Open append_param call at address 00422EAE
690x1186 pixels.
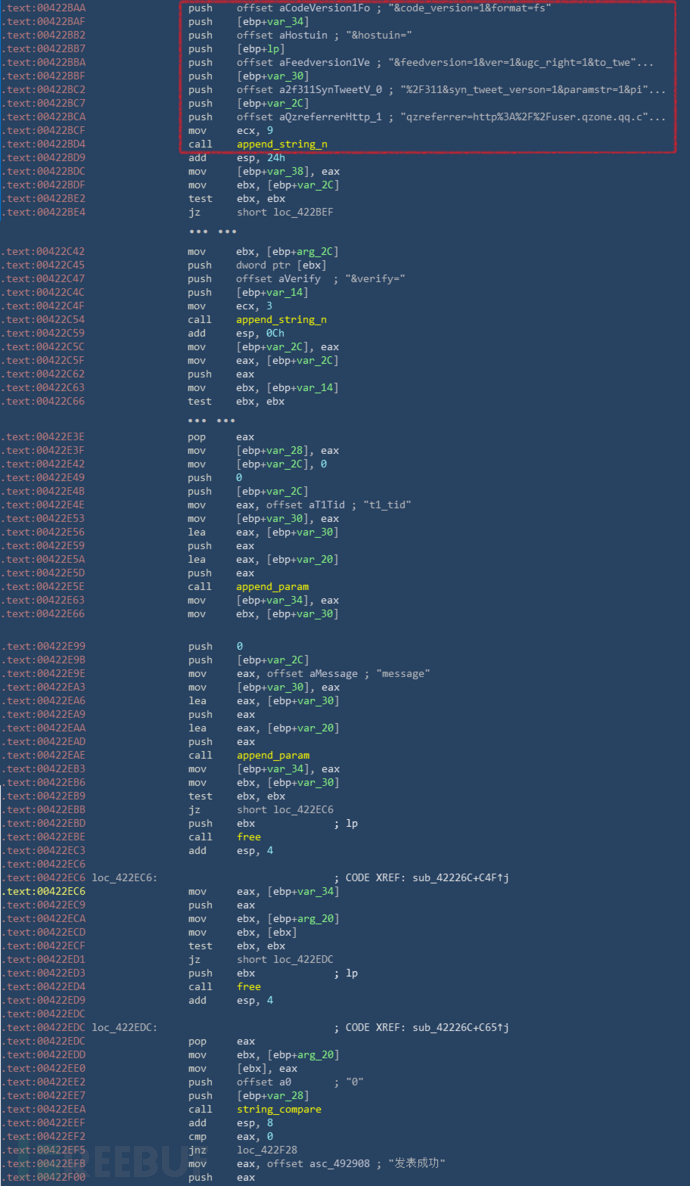(272, 756)
